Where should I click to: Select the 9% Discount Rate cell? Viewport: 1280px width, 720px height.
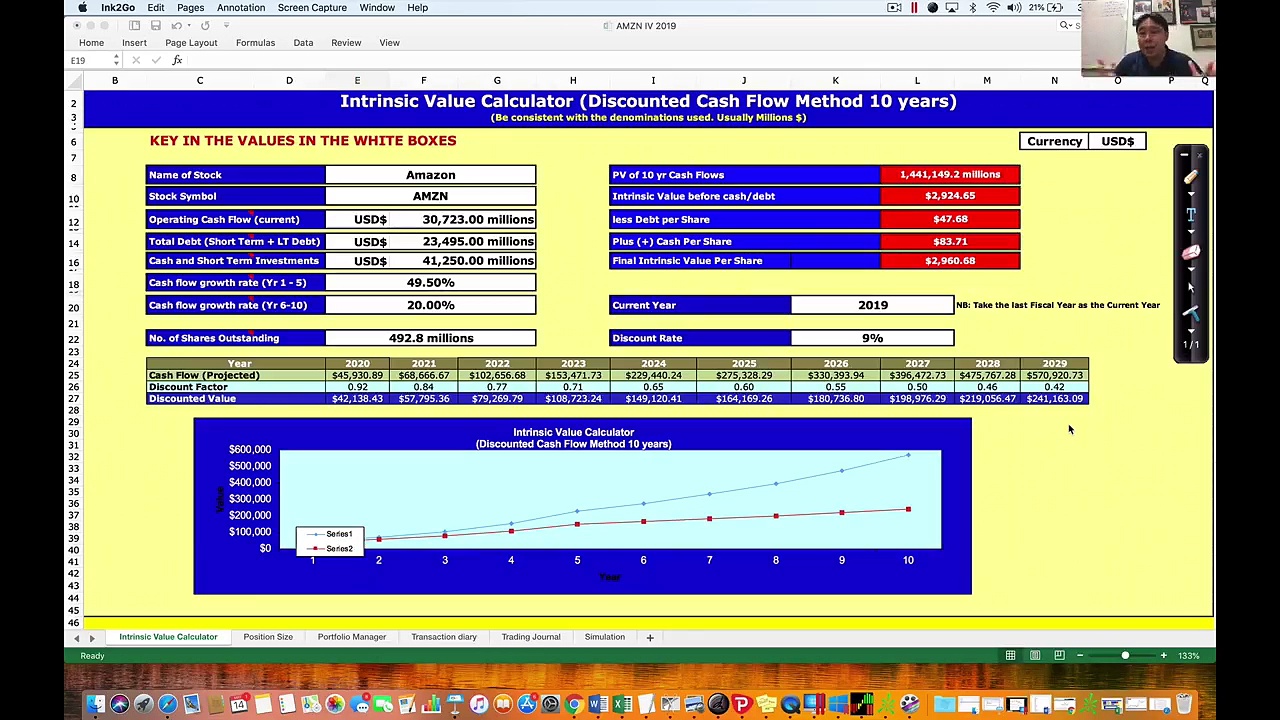(872, 338)
